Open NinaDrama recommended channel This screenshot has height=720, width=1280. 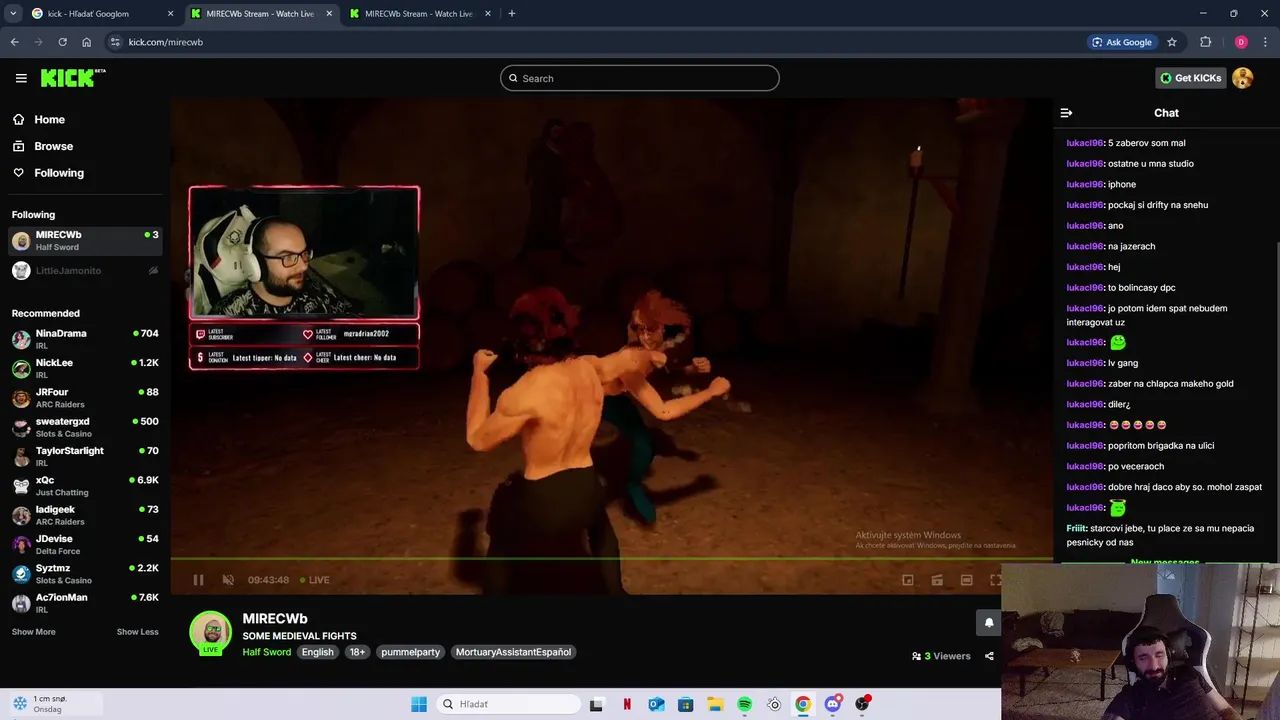pos(85,339)
